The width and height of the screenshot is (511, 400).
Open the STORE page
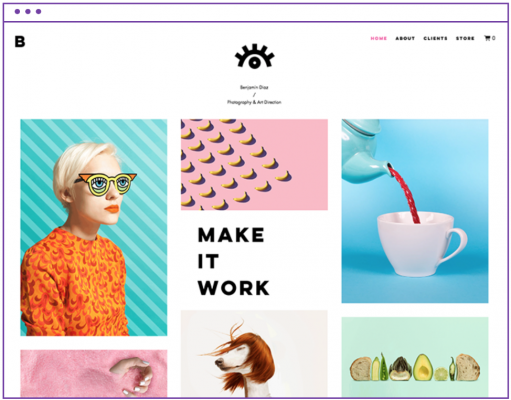(x=465, y=38)
